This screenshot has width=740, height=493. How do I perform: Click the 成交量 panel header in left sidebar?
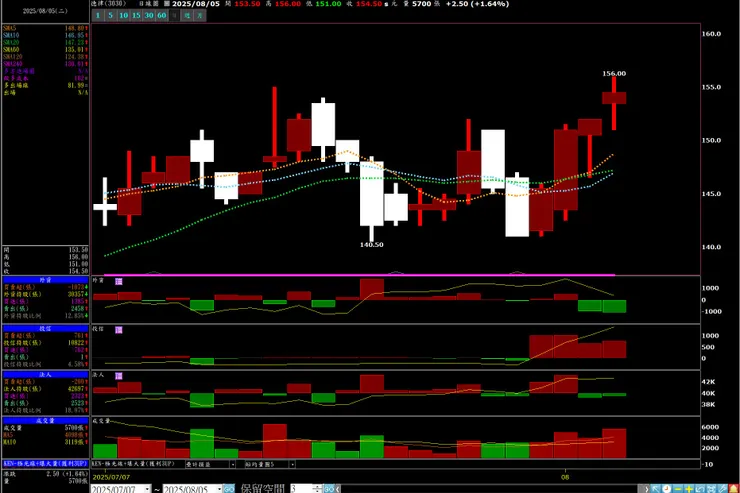click(45, 420)
